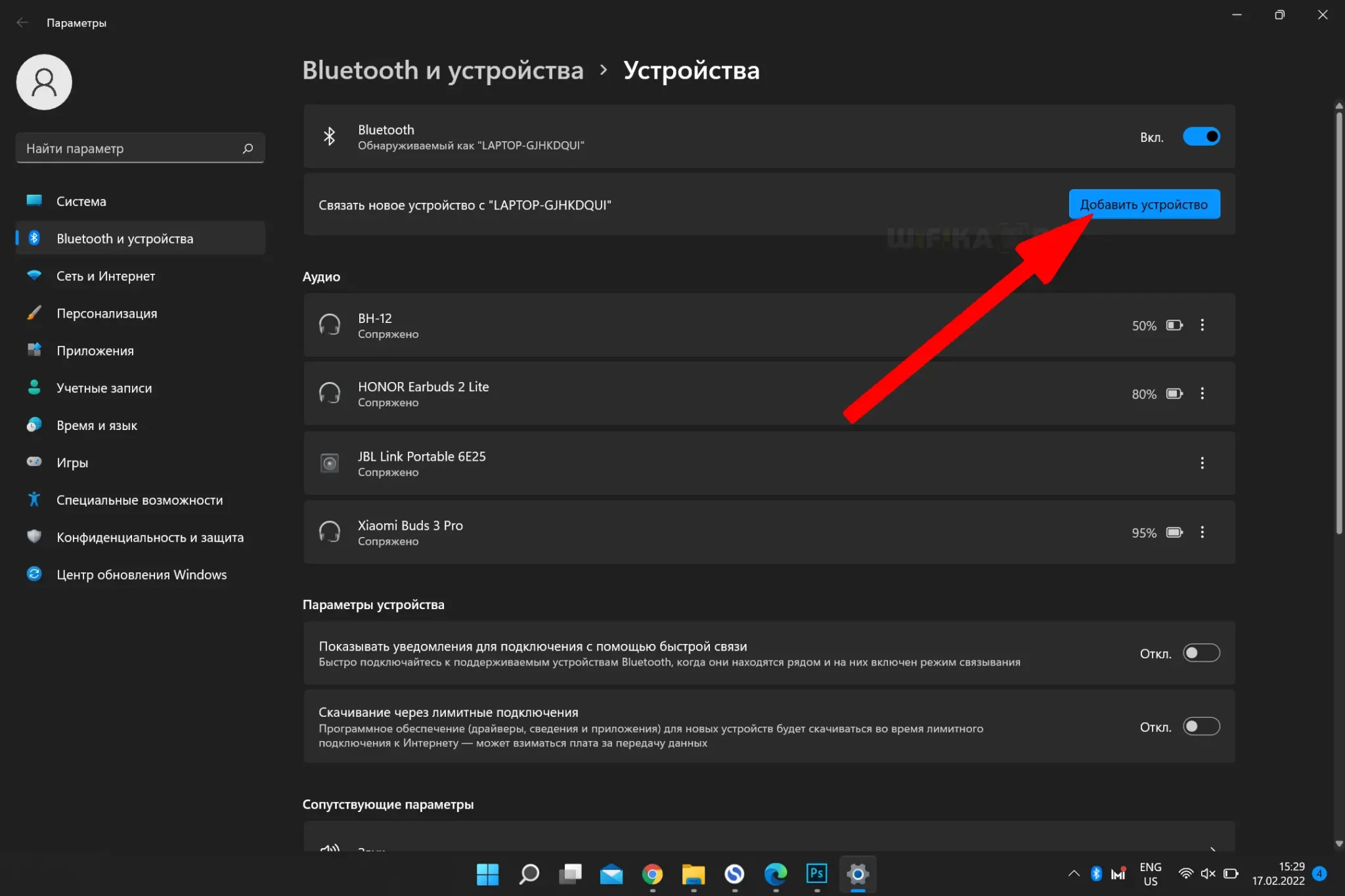Click Добавить устройство button
This screenshot has height=896, width=1345.
click(1144, 204)
